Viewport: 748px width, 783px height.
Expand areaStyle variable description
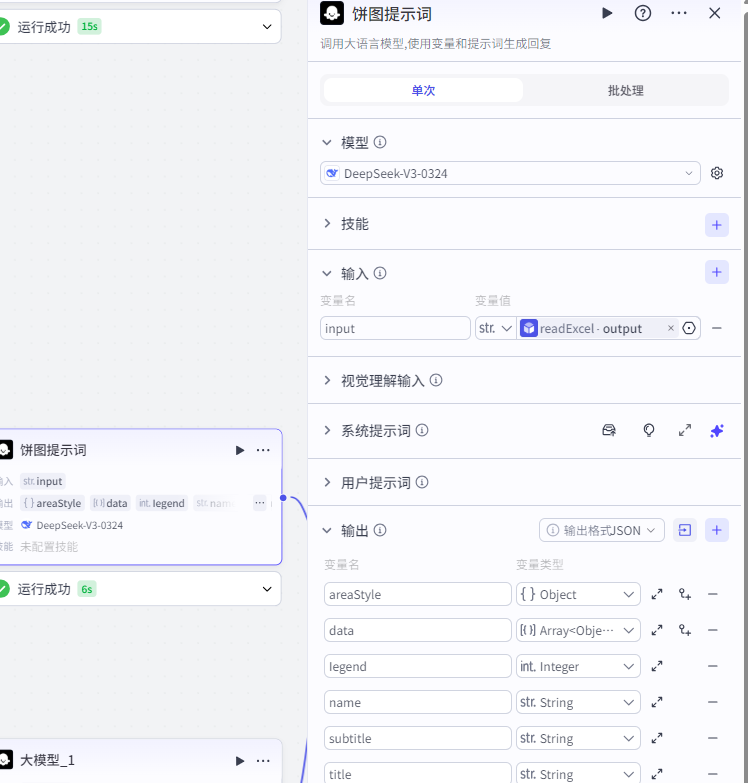(657, 594)
